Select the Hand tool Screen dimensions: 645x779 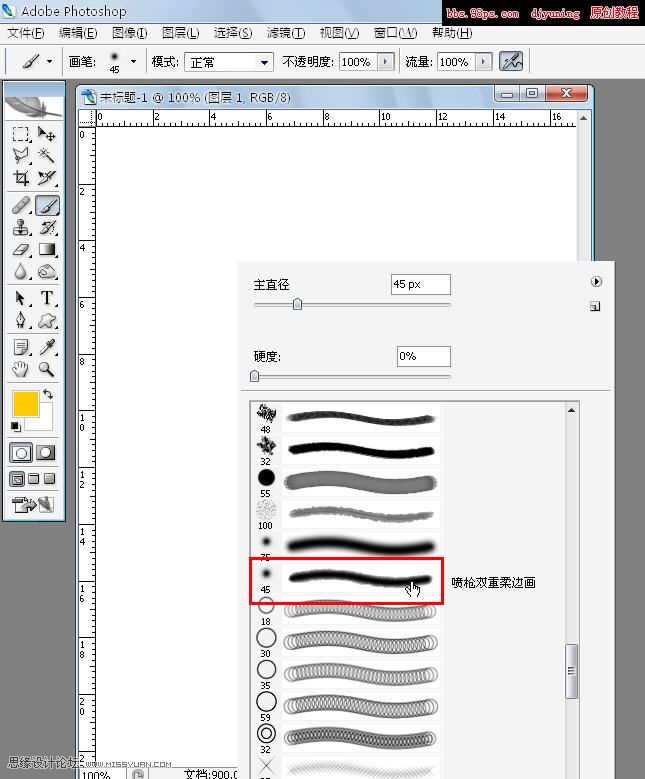coord(21,369)
